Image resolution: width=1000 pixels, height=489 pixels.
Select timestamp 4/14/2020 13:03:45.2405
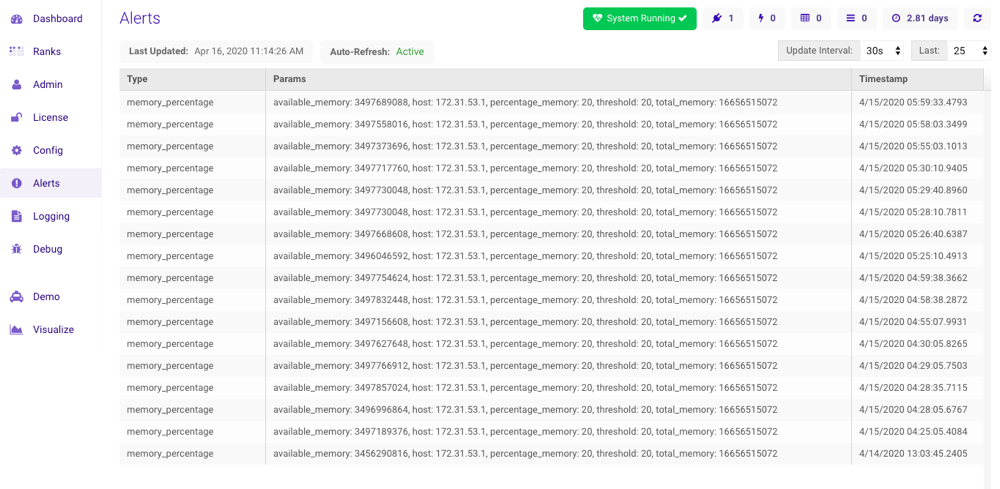pyautogui.click(x=913, y=453)
